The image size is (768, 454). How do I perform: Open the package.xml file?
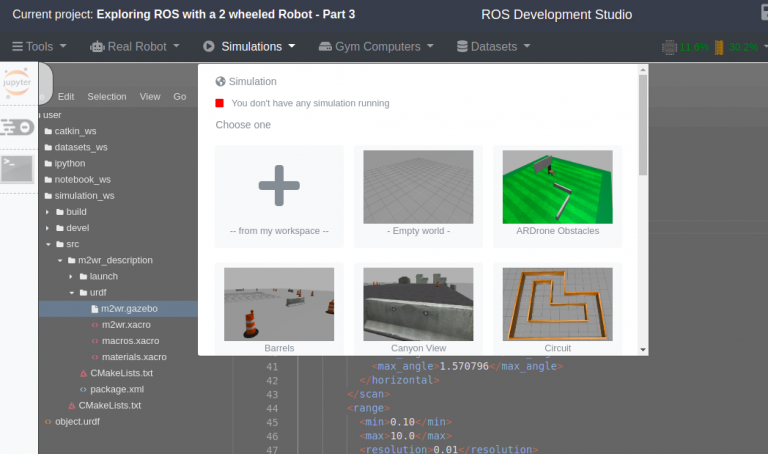(x=117, y=389)
